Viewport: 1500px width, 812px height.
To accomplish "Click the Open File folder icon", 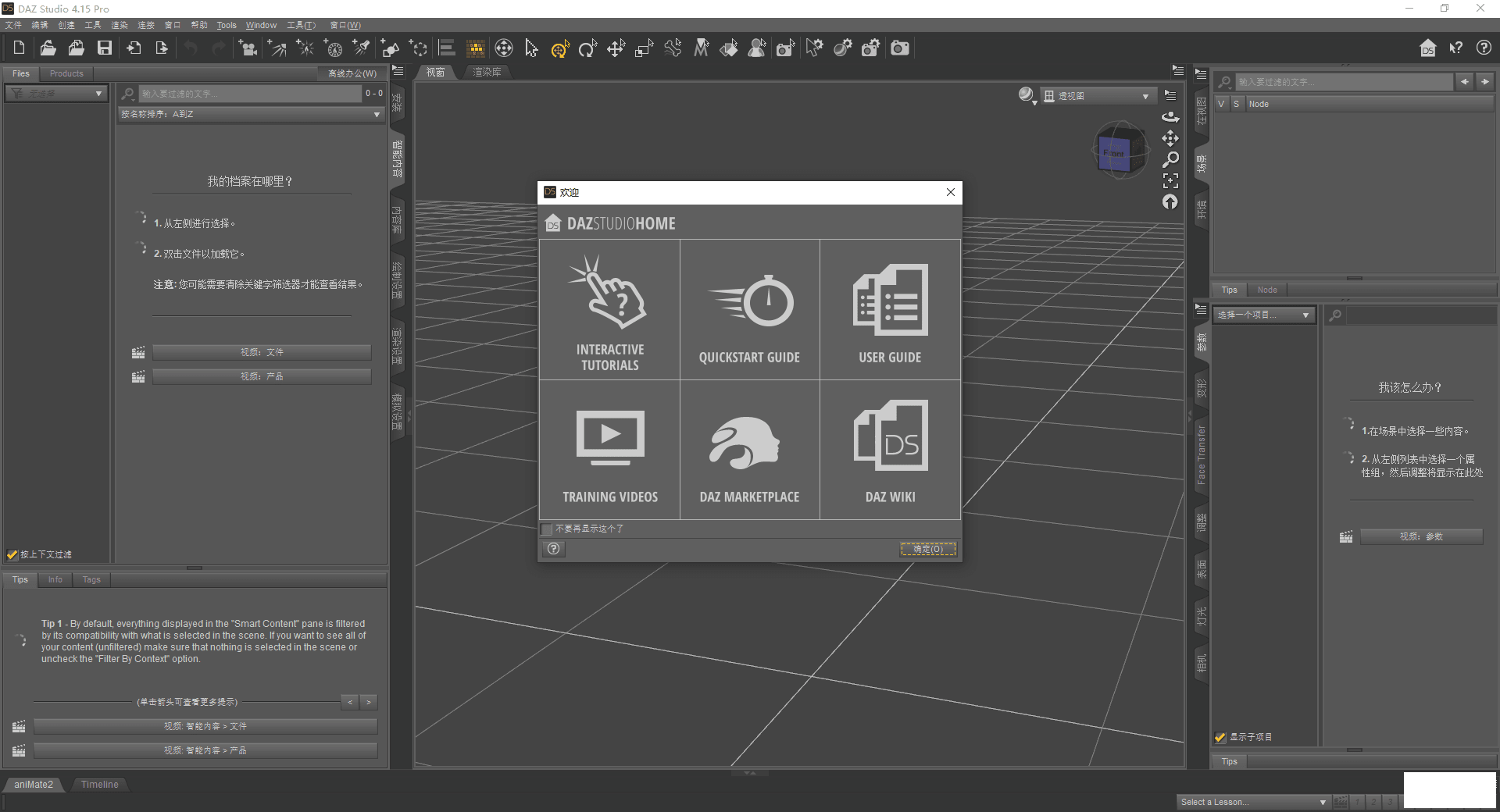I will pyautogui.click(x=48, y=48).
